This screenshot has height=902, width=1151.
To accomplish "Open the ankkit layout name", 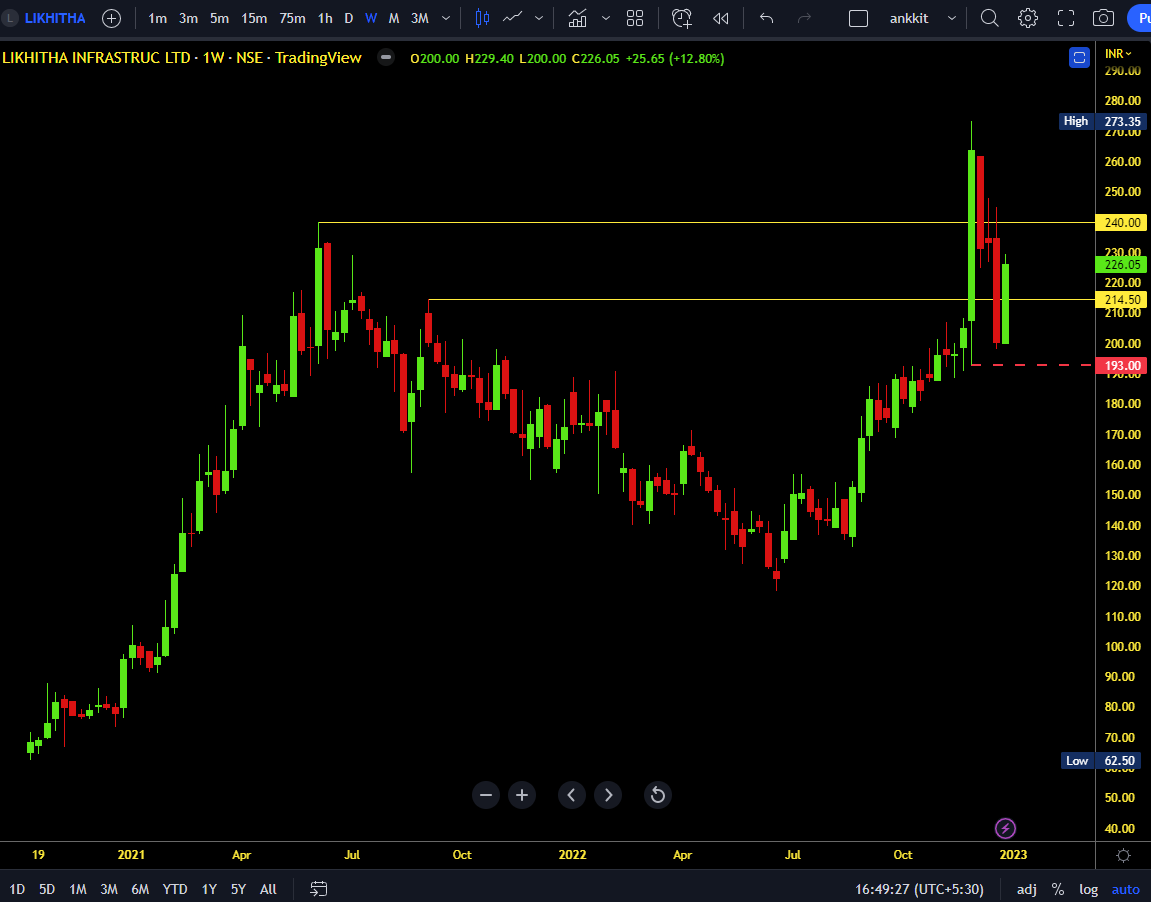I will point(909,18).
